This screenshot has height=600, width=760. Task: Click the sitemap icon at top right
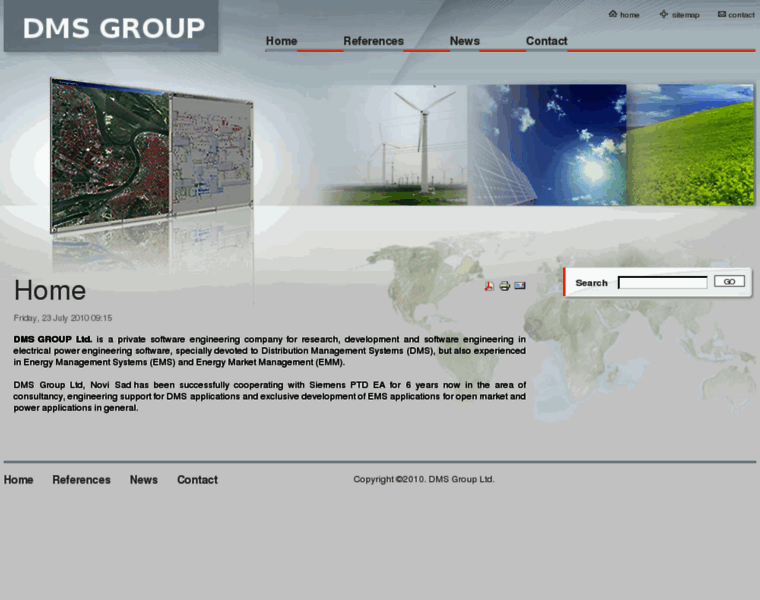pos(664,14)
